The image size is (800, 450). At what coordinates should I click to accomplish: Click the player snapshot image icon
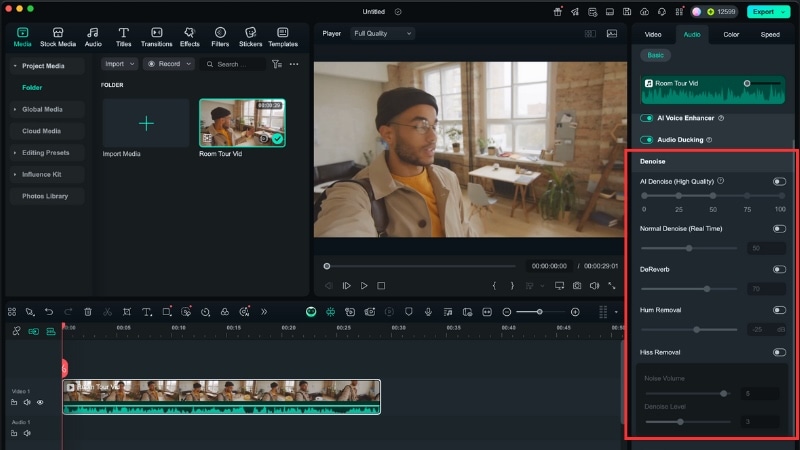612,34
